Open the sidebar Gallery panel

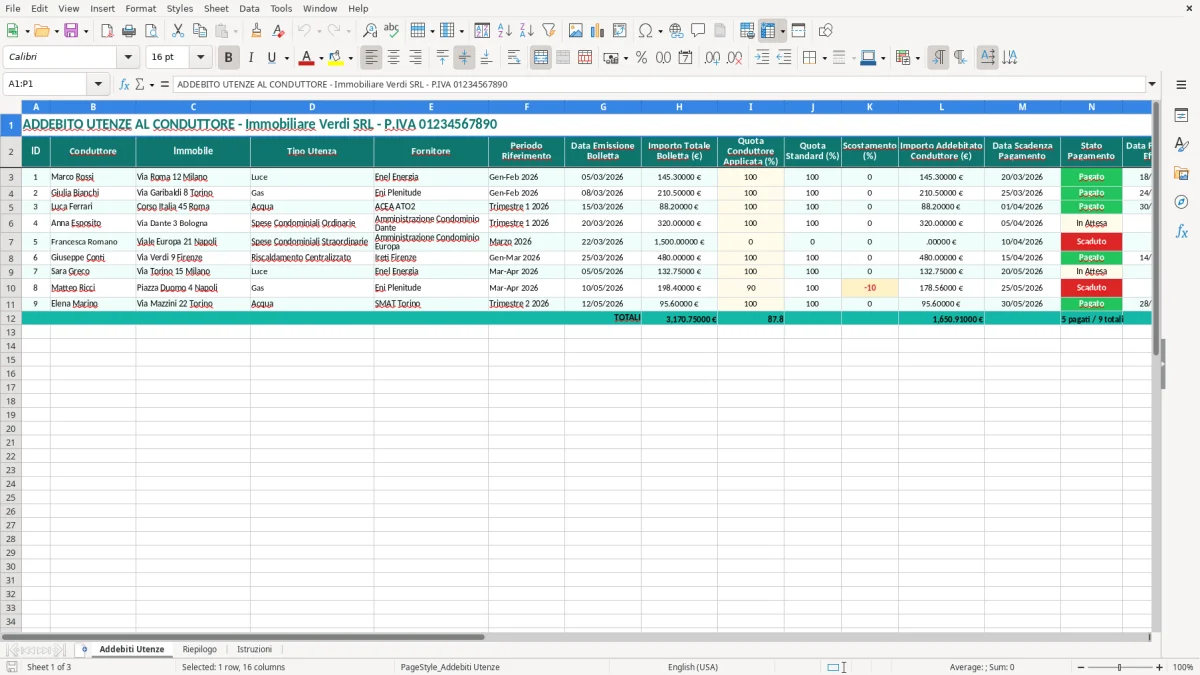click(1181, 173)
